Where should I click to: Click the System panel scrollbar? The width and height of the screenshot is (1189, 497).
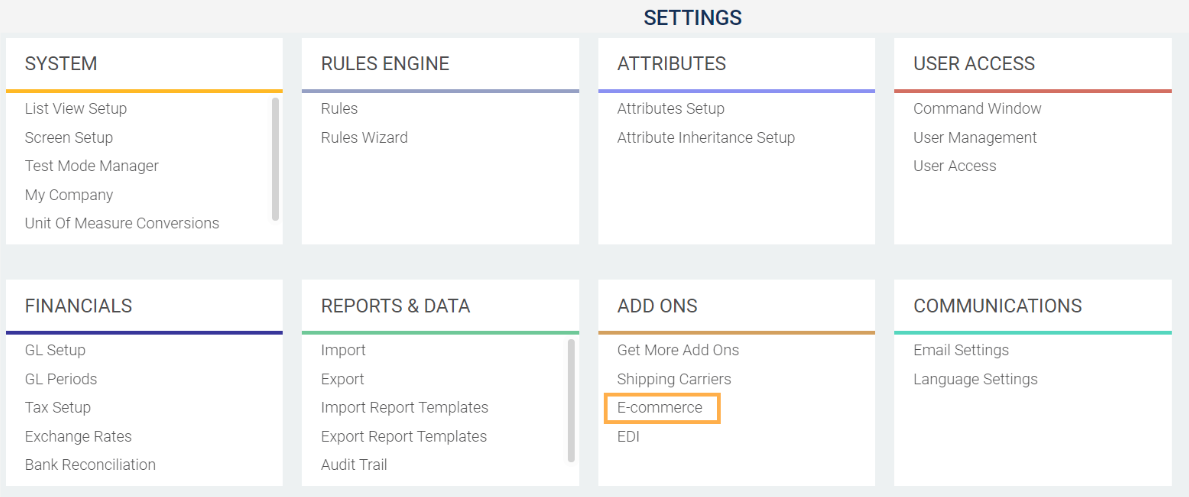(x=275, y=158)
